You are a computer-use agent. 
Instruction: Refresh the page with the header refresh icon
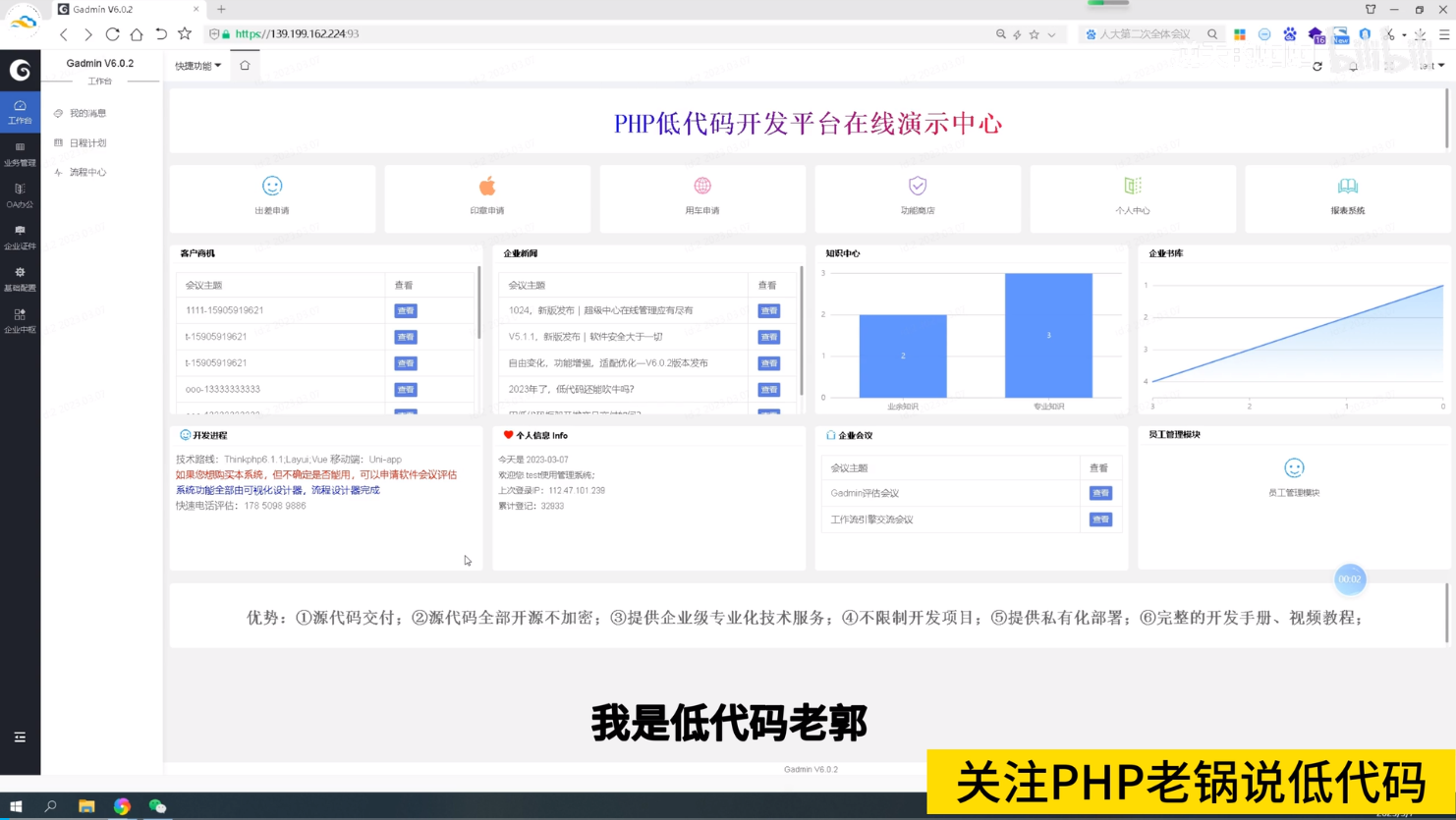click(1317, 66)
